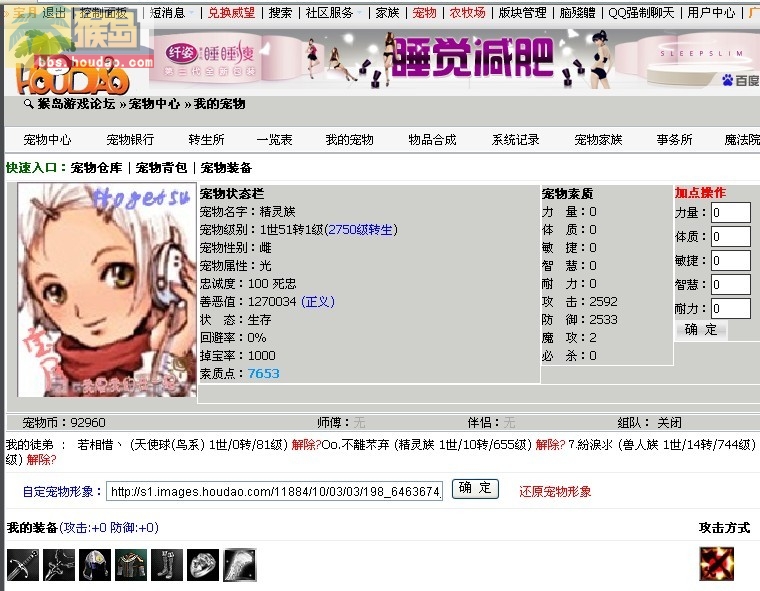
Task: Expand the 社区服务 menu
Action: 333,13
